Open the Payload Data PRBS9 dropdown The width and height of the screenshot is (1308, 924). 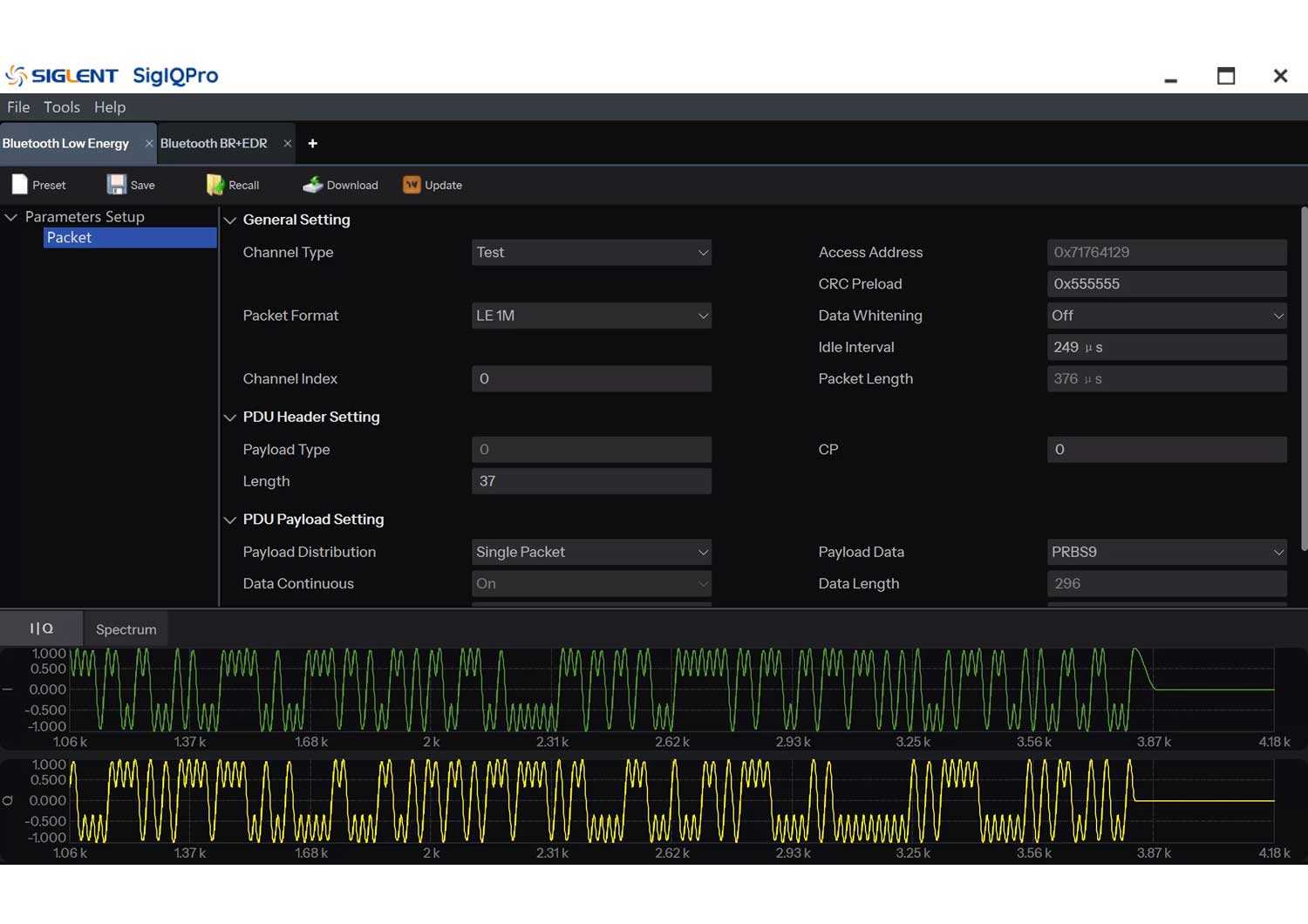pyautogui.click(x=1167, y=552)
